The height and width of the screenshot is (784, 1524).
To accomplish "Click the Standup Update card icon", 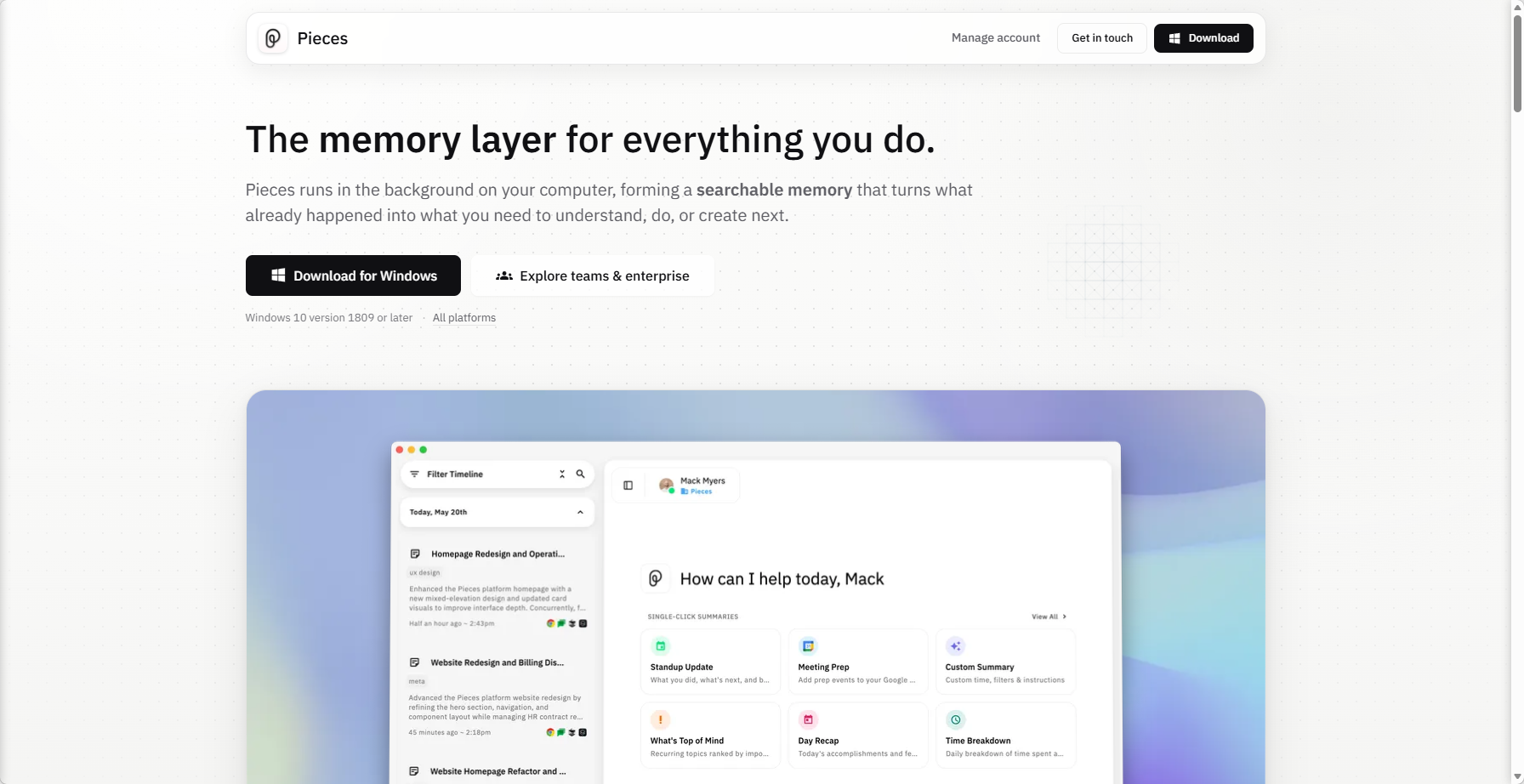I will [661, 646].
